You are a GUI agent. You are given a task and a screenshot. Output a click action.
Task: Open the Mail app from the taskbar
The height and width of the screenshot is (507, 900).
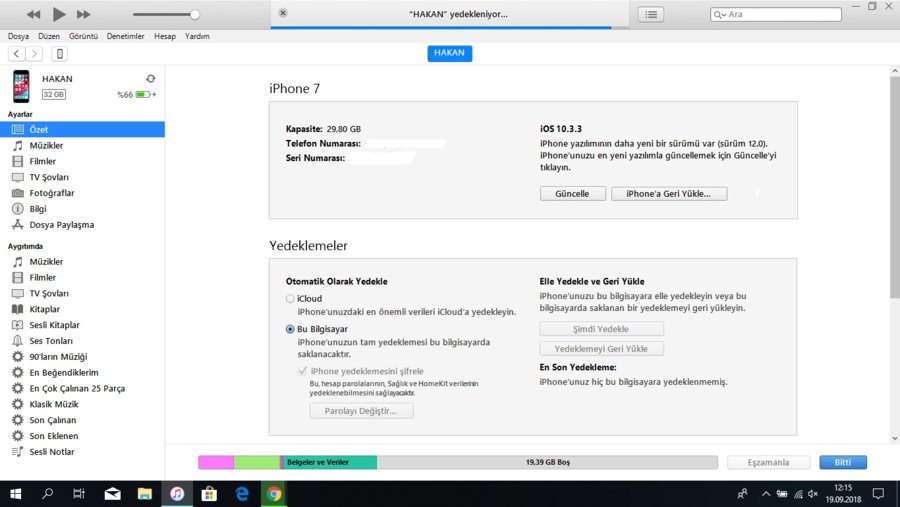[x=112, y=494]
